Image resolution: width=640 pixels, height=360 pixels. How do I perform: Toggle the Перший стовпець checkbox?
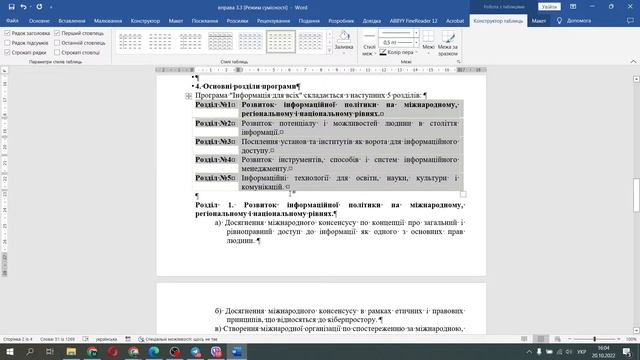(x=57, y=33)
